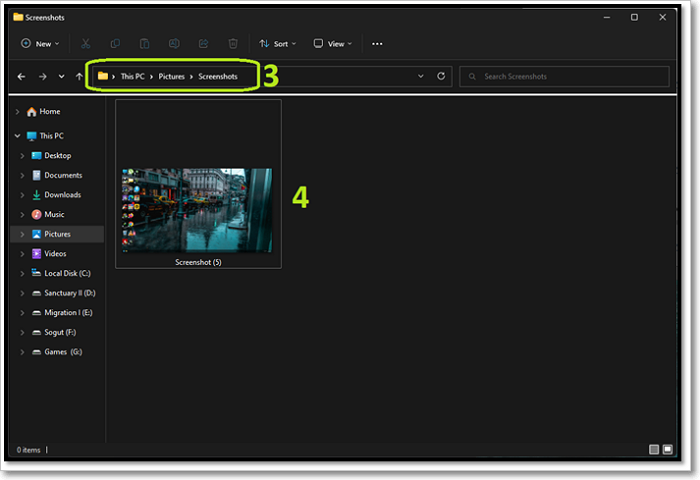This screenshot has height=480, width=700.
Task: Switch to details view in status bar
Action: click(x=654, y=450)
